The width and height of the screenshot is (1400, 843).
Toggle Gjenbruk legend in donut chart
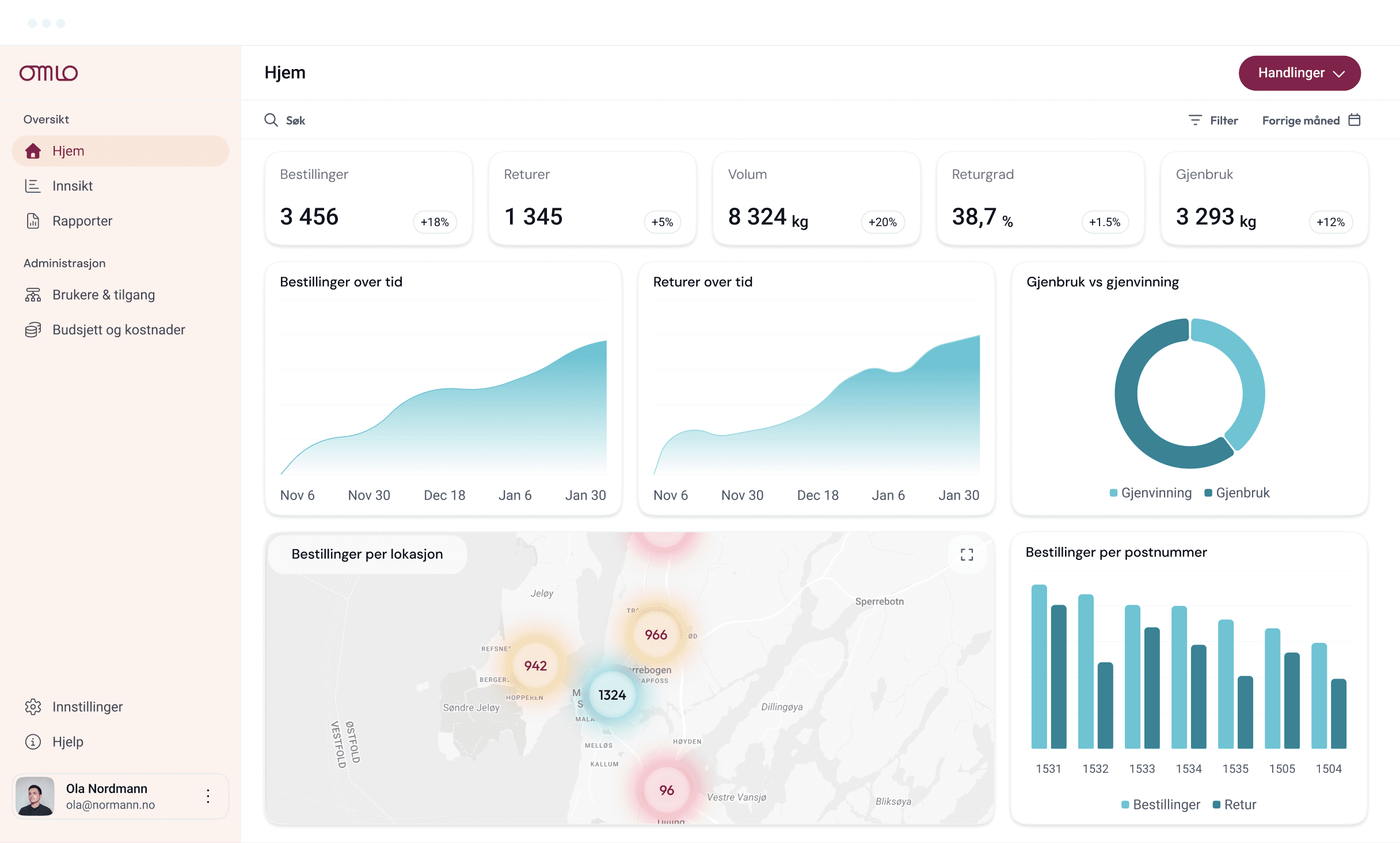pyautogui.click(x=1237, y=493)
